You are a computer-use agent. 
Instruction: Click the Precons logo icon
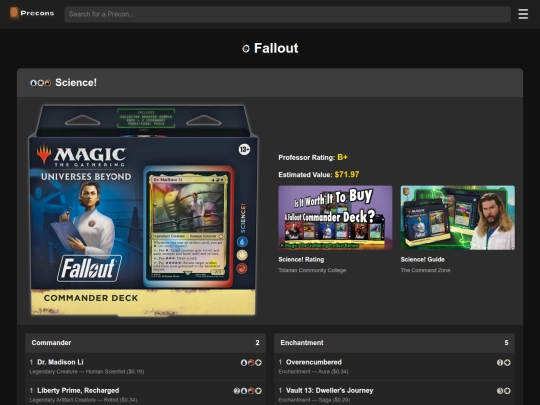click(x=14, y=13)
